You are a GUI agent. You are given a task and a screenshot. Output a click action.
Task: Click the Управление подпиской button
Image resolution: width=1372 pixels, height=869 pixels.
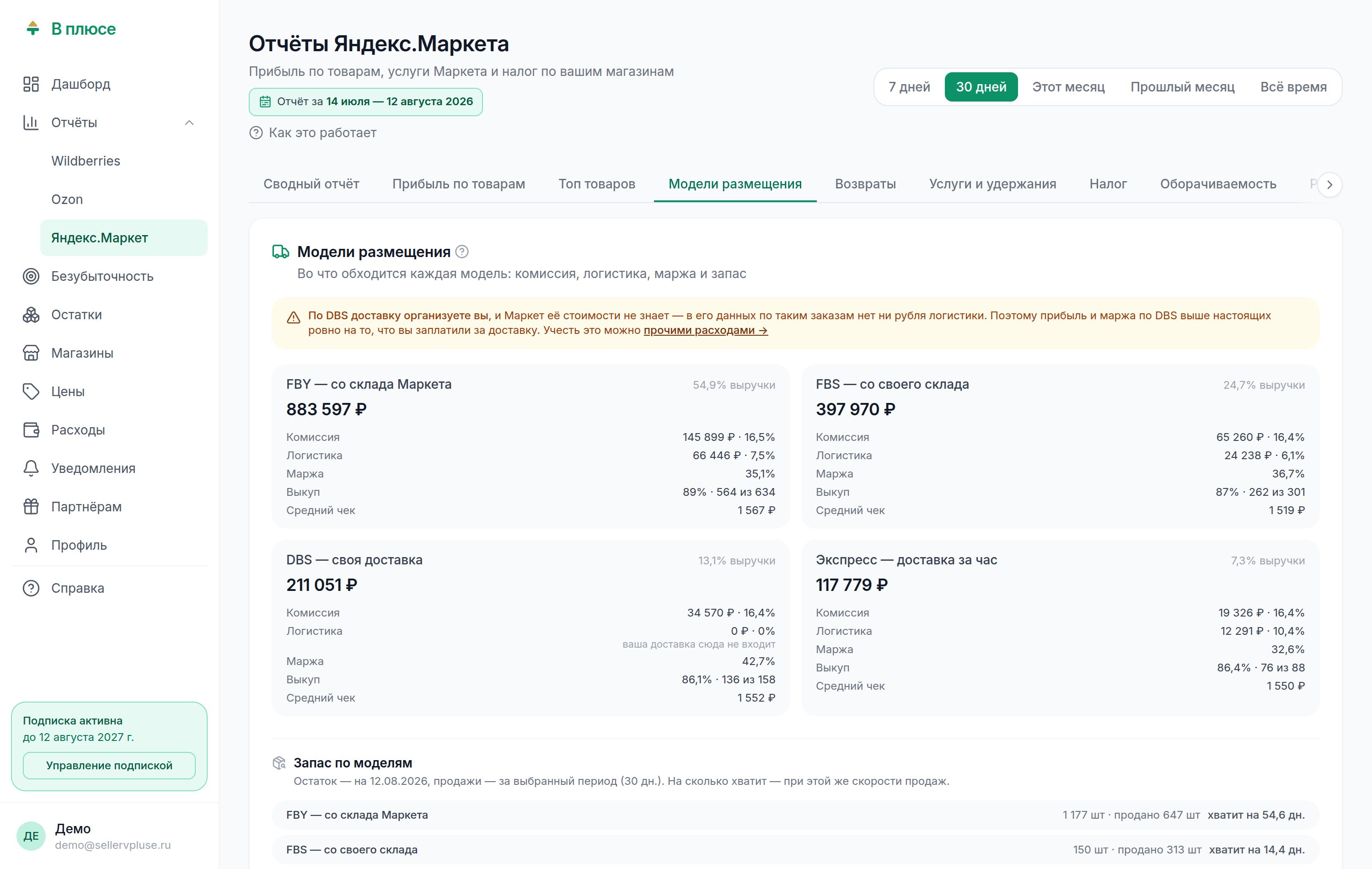pyautogui.click(x=109, y=765)
